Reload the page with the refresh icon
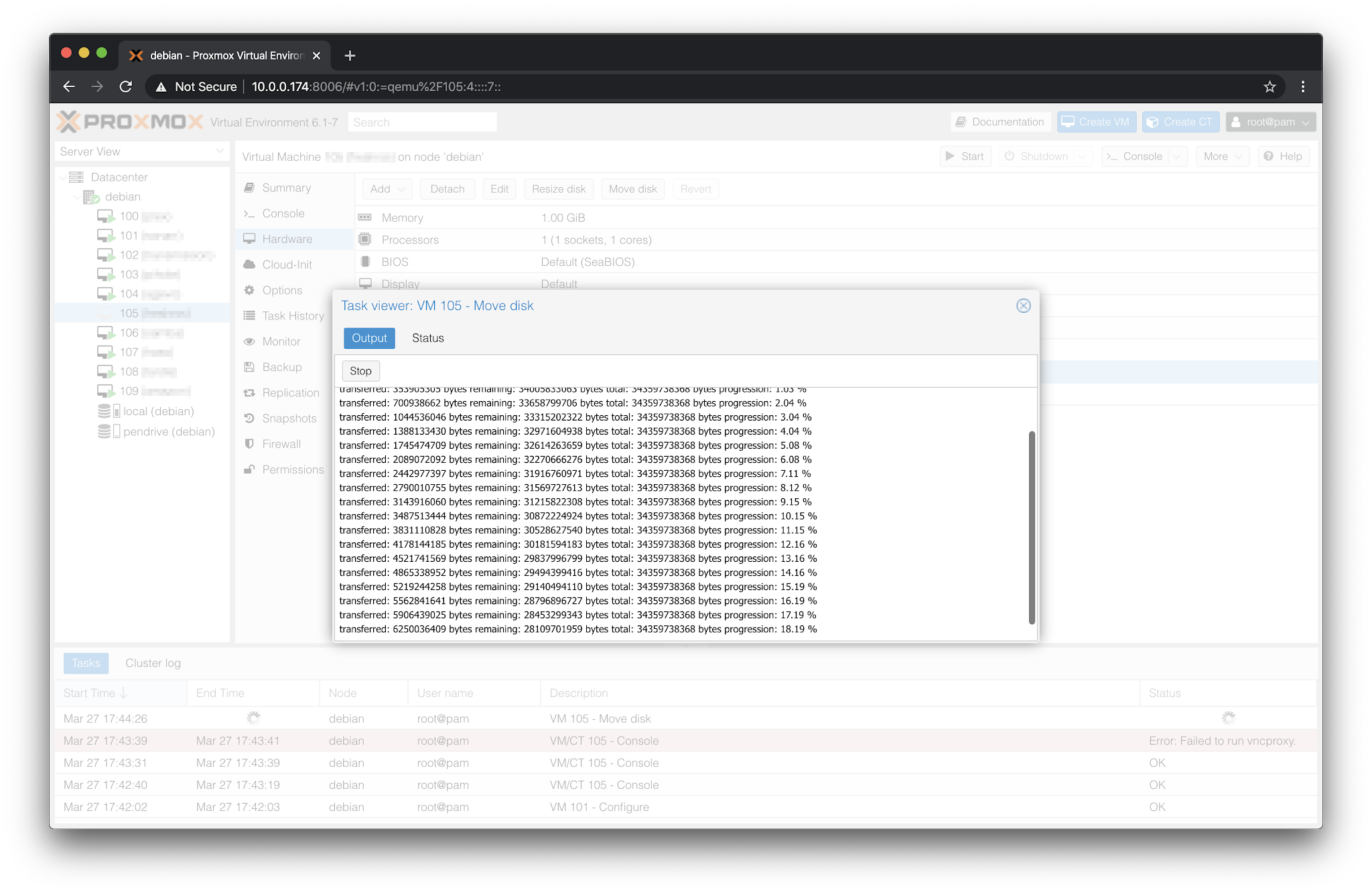This screenshot has width=1372, height=894. [126, 86]
